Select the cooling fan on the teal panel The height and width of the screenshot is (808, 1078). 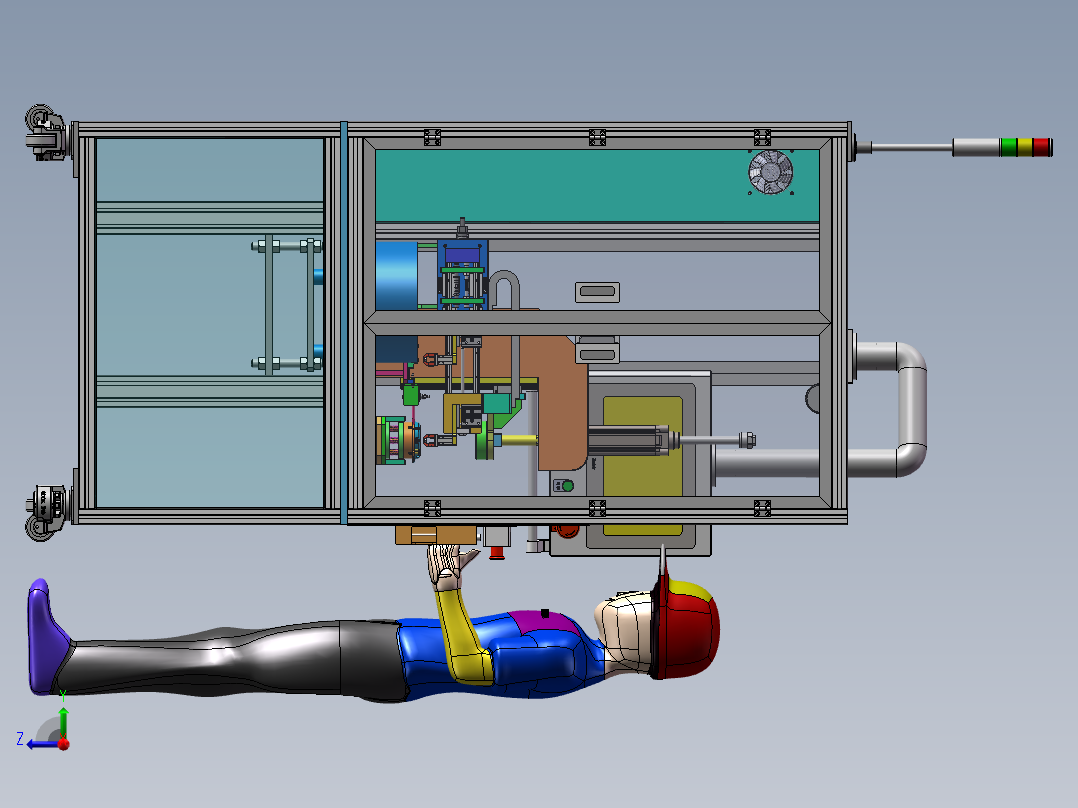point(770,172)
